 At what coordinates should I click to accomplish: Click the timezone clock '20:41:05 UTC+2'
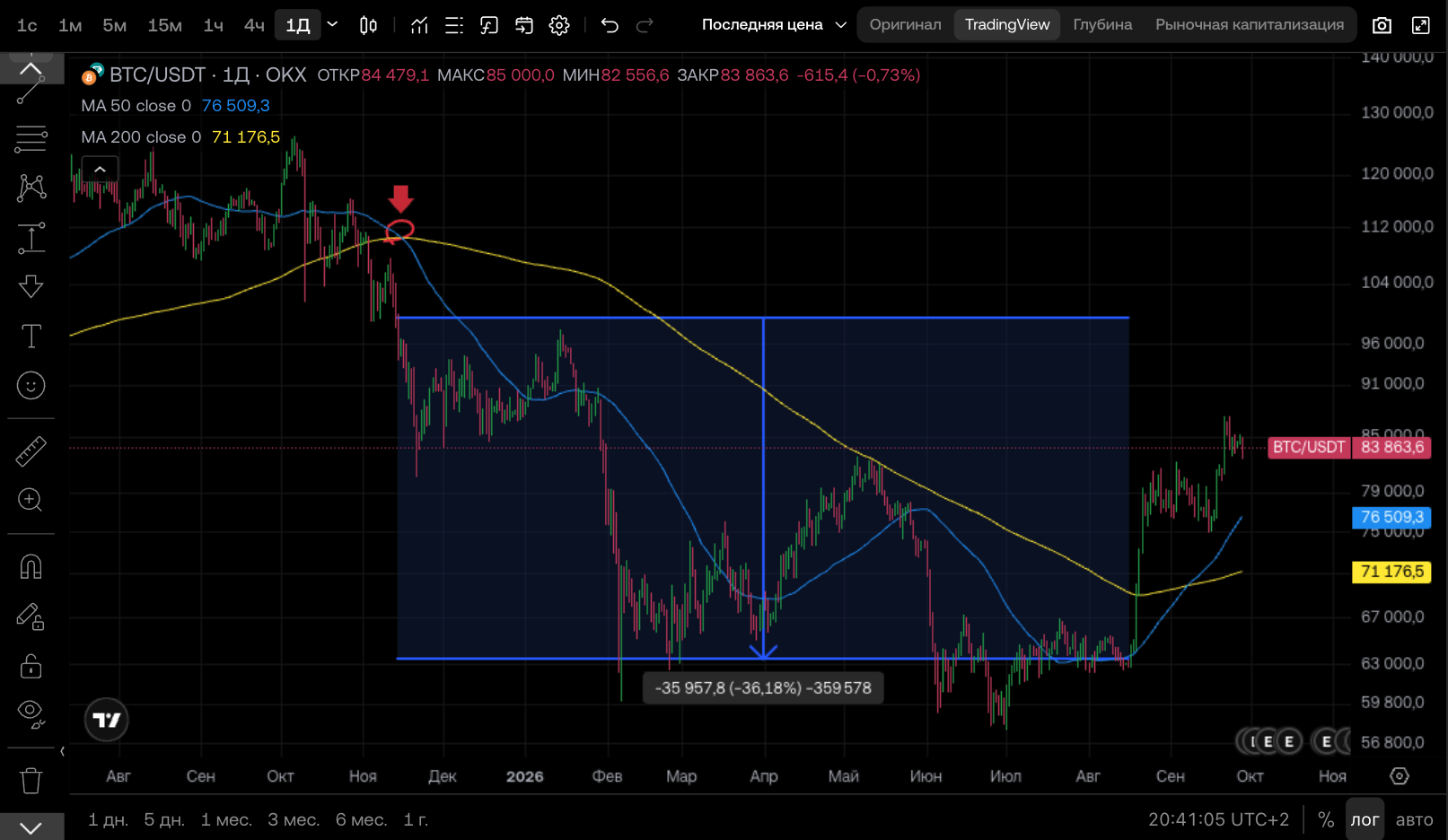[x=1218, y=819]
